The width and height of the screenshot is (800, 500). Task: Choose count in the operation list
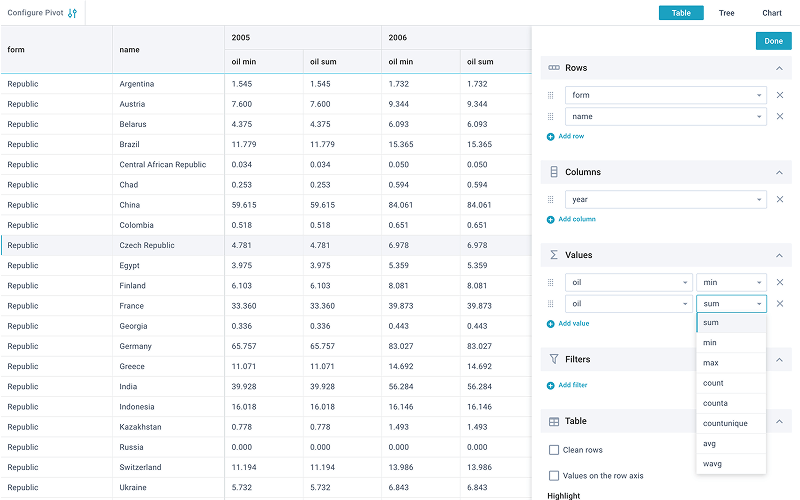pos(731,383)
